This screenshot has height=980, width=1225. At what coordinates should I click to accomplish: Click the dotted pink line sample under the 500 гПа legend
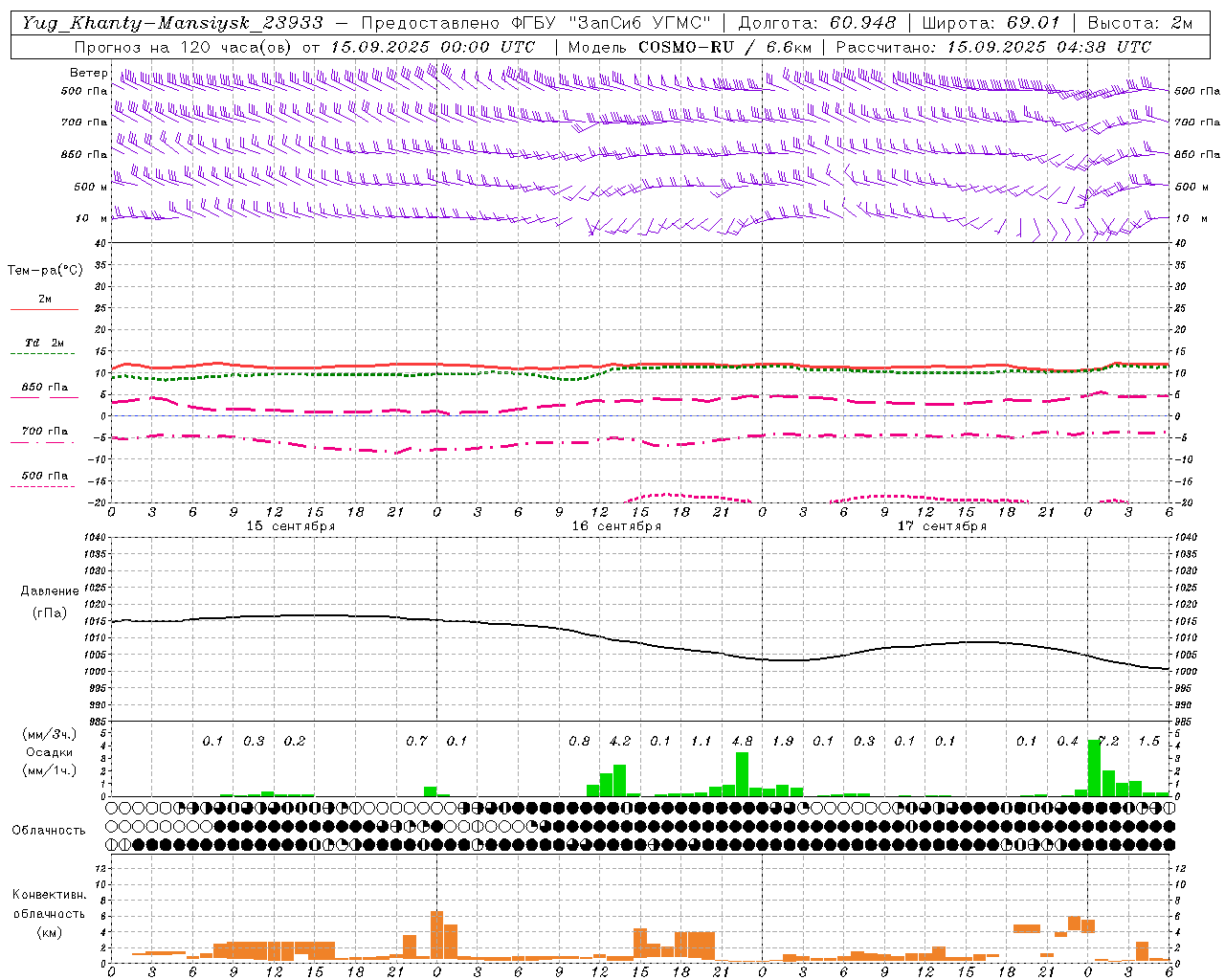point(42,487)
